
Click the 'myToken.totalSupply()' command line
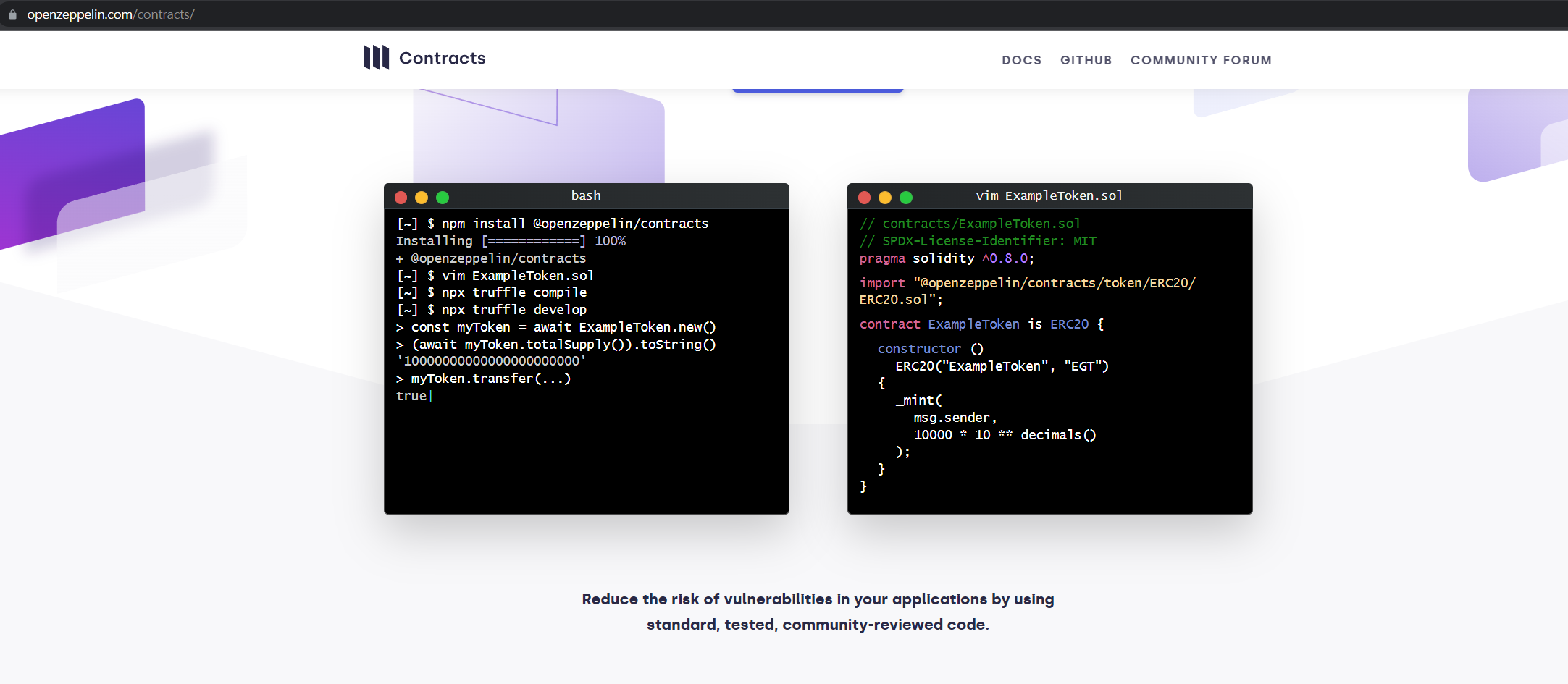coord(556,345)
